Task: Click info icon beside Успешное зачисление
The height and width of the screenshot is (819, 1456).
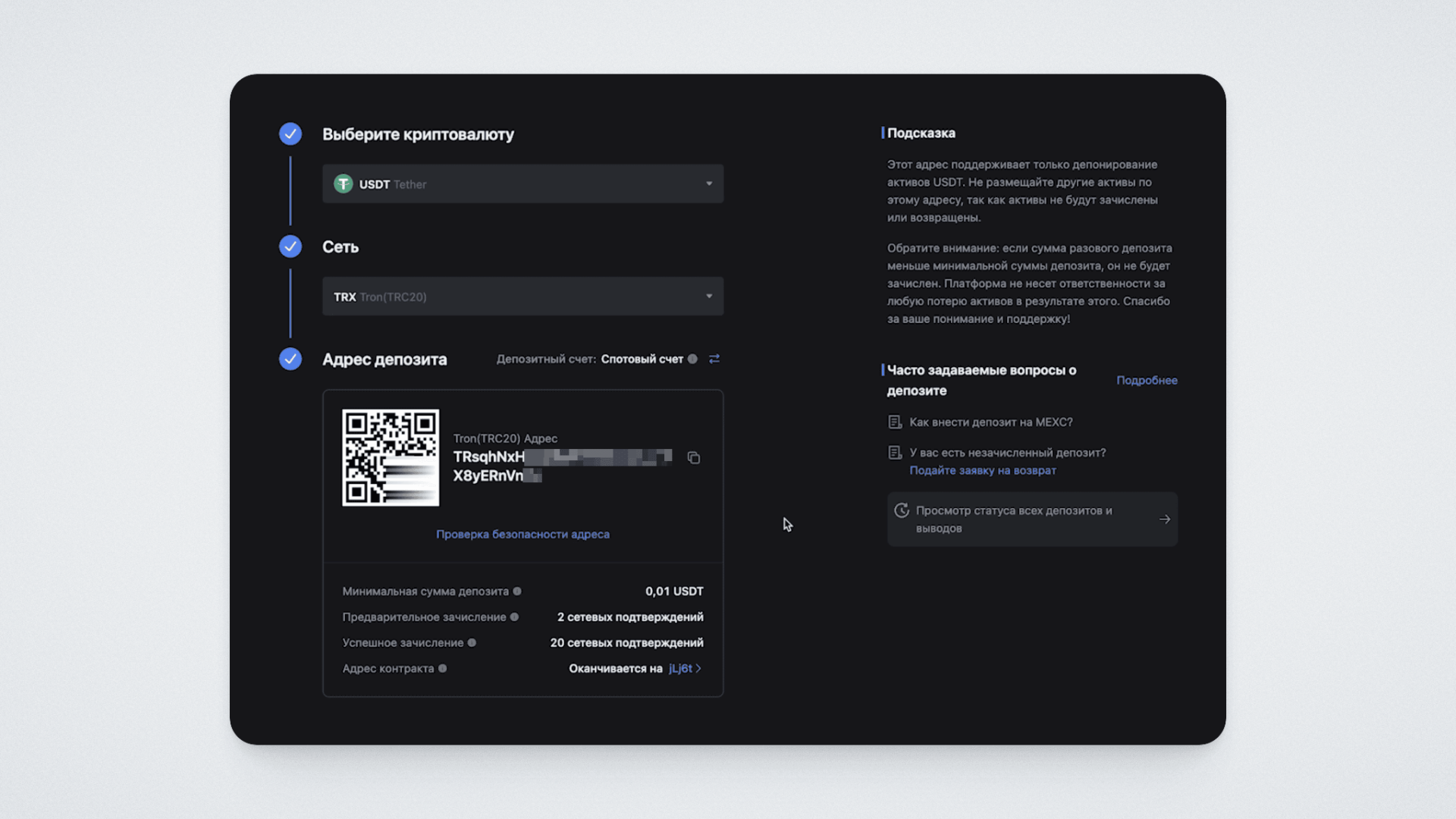Action: 472,642
